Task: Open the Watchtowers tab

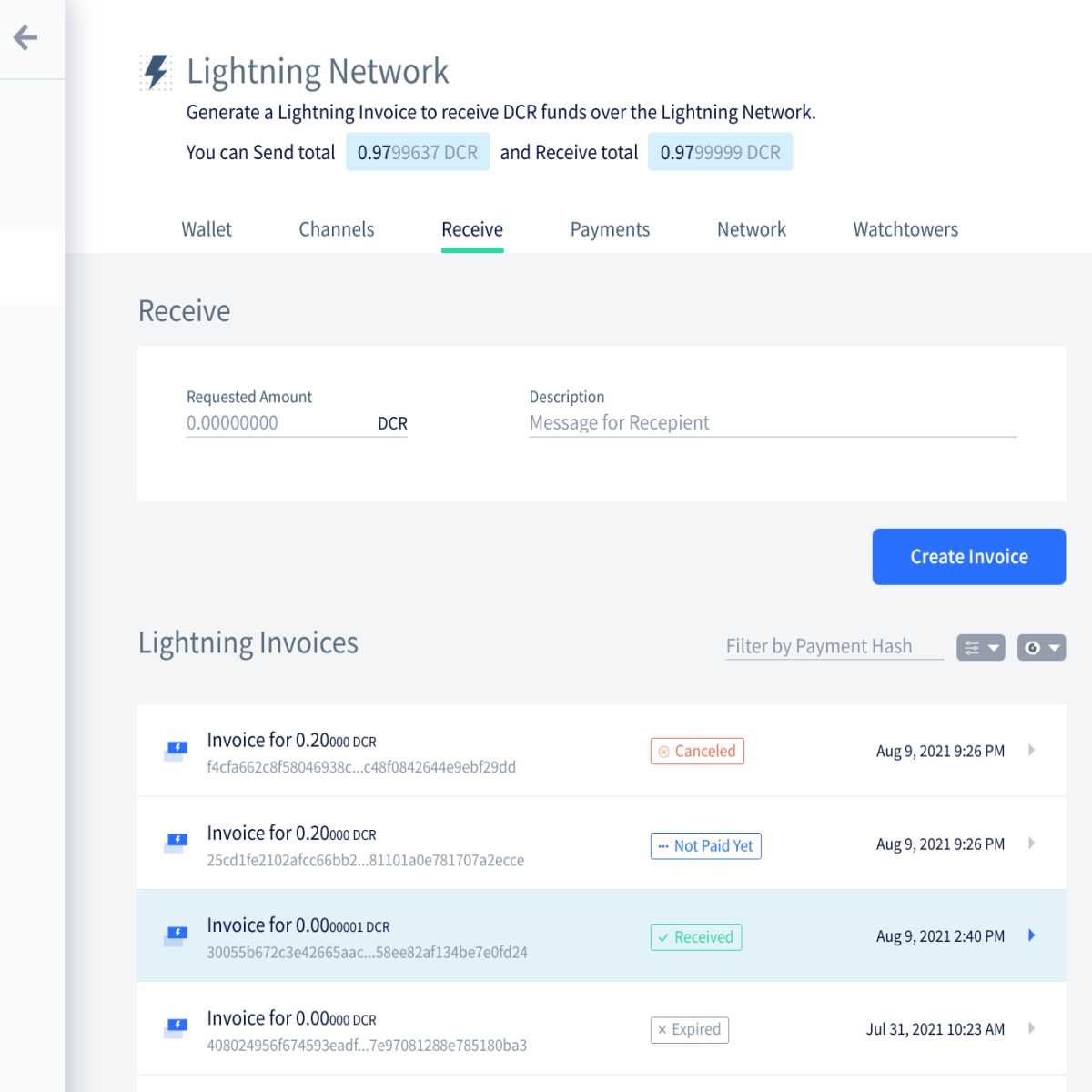Action: click(905, 229)
